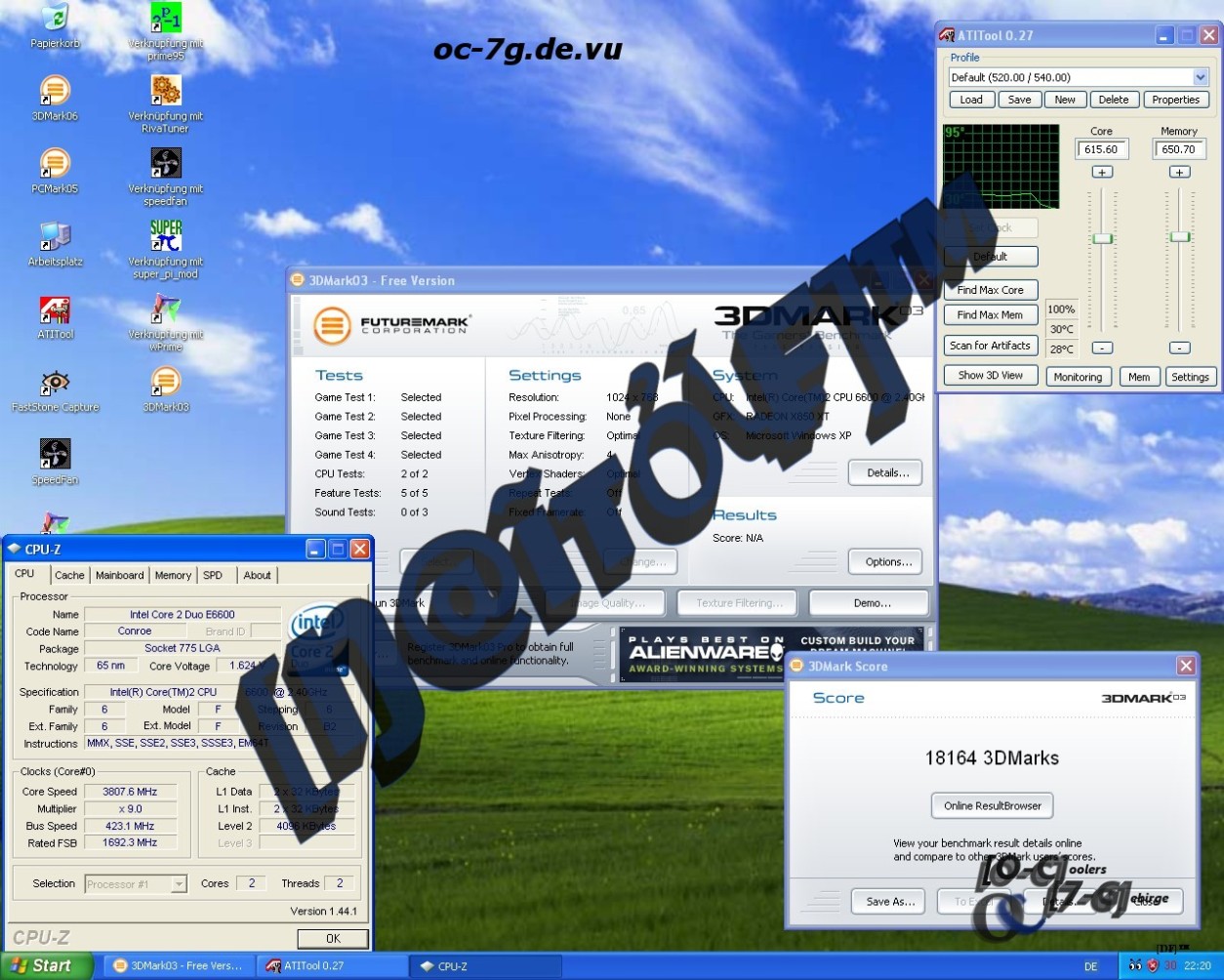Image resolution: width=1224 pixels, height=980 pixels.
Task: Select the lowercase speedfan shortcut under RivaTuner
Action: [x=166, y=163]
